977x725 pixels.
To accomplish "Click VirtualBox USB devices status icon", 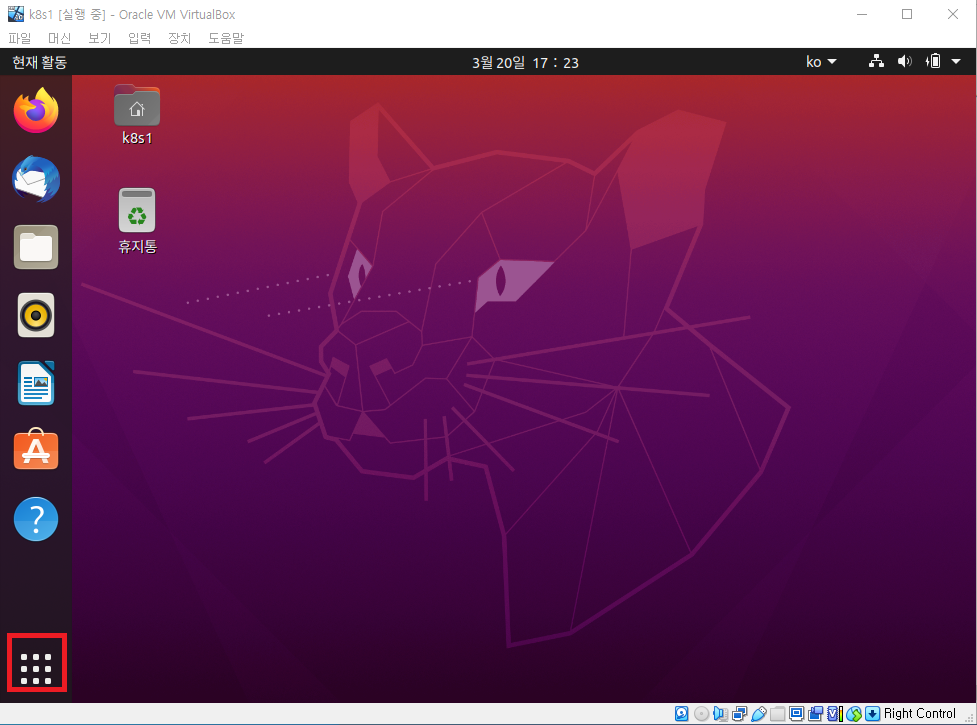I will (759, 713).
